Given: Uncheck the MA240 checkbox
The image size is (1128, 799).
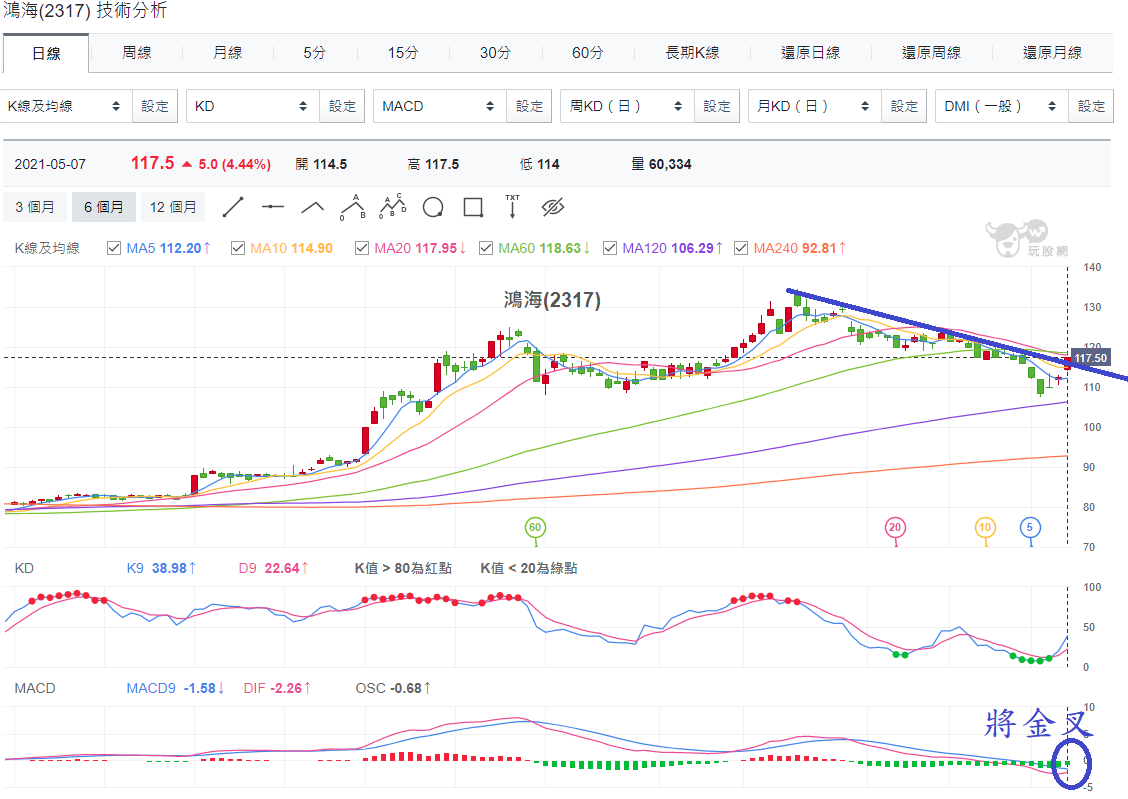Looking at the screenshot, I should 741,248.
